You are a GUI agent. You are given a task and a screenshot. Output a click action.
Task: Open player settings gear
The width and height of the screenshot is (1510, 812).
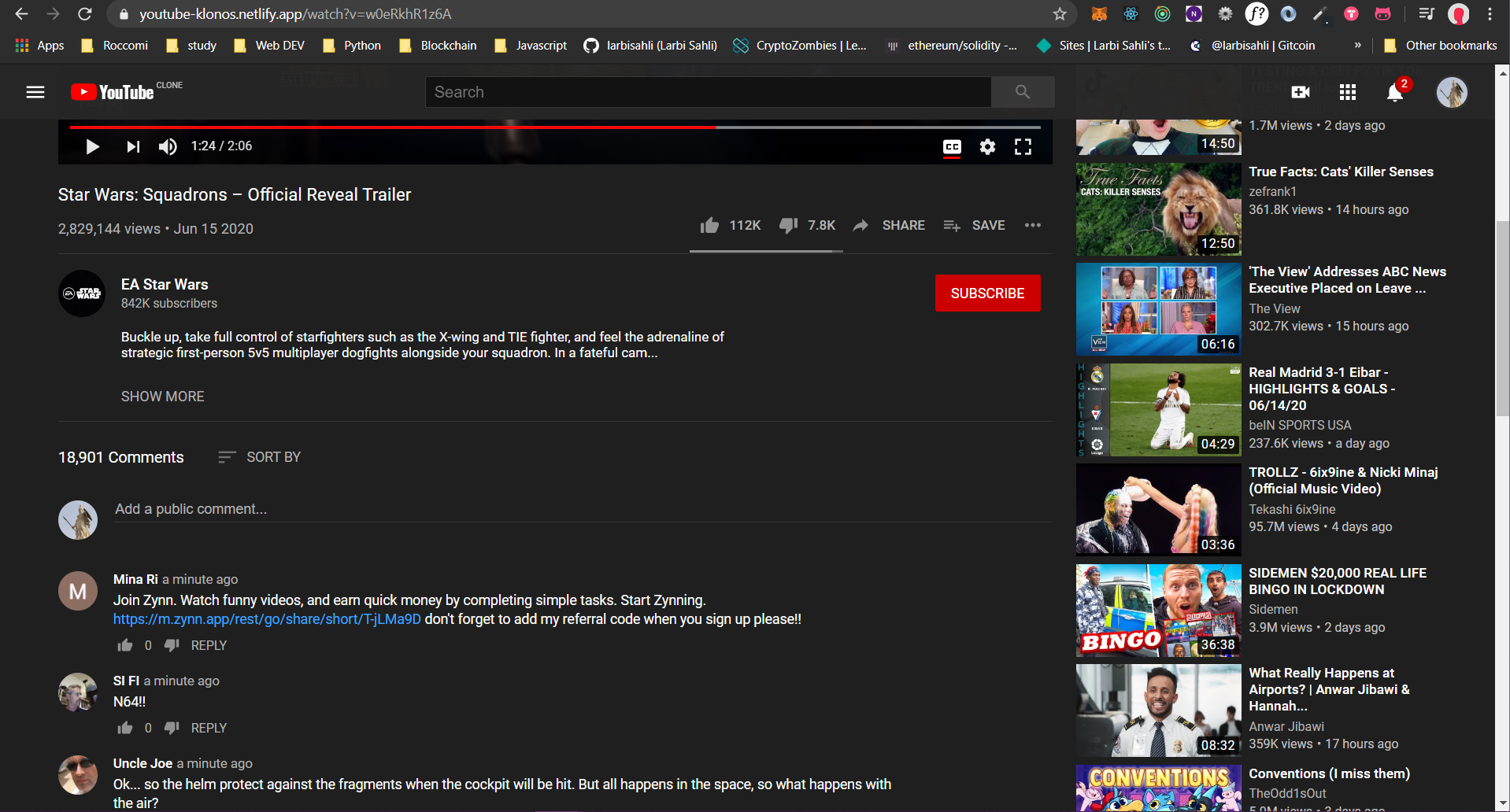point(987,147)
